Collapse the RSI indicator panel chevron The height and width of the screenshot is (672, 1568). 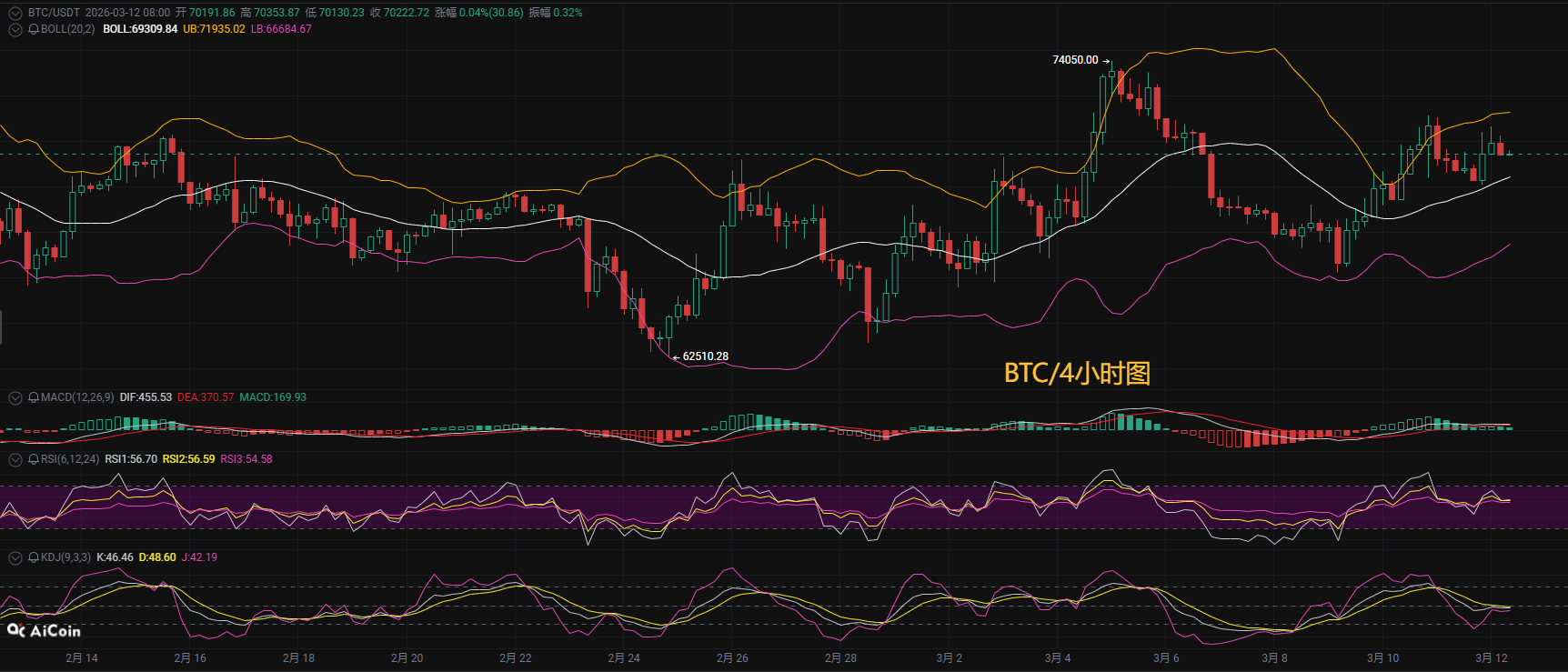(x=15, y=459)
